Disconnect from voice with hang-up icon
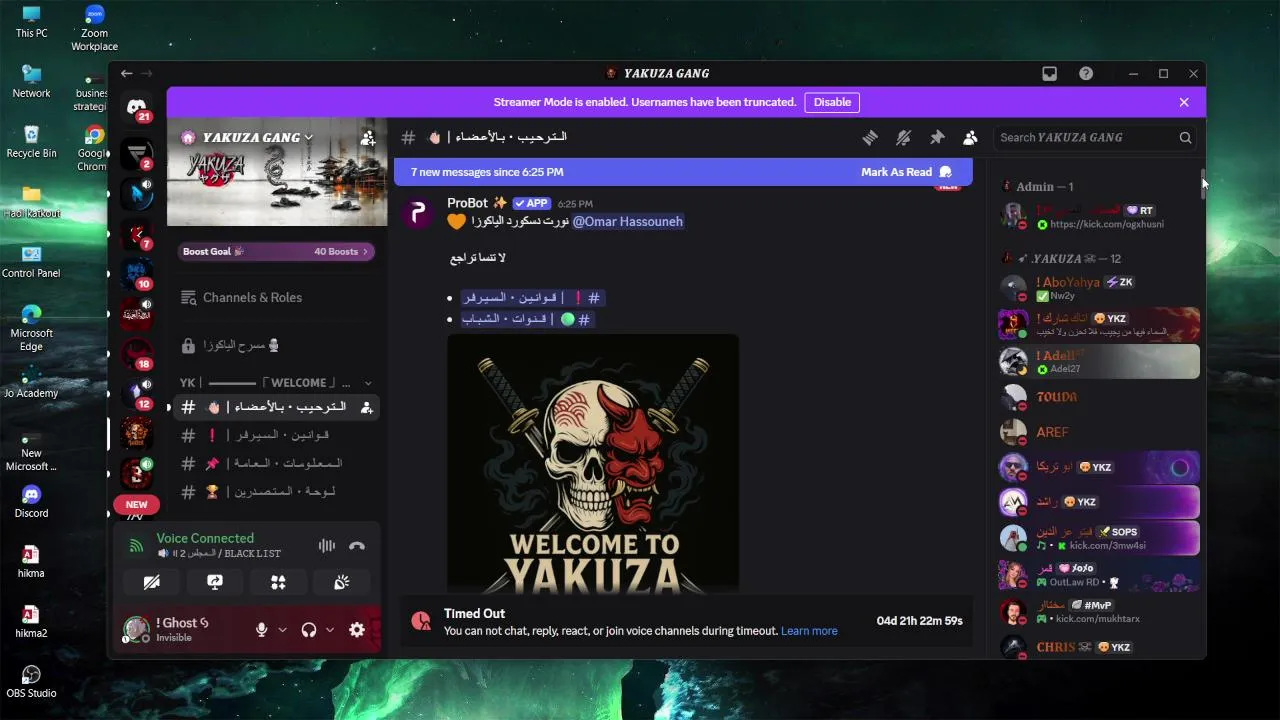 [x=357, y=546]
